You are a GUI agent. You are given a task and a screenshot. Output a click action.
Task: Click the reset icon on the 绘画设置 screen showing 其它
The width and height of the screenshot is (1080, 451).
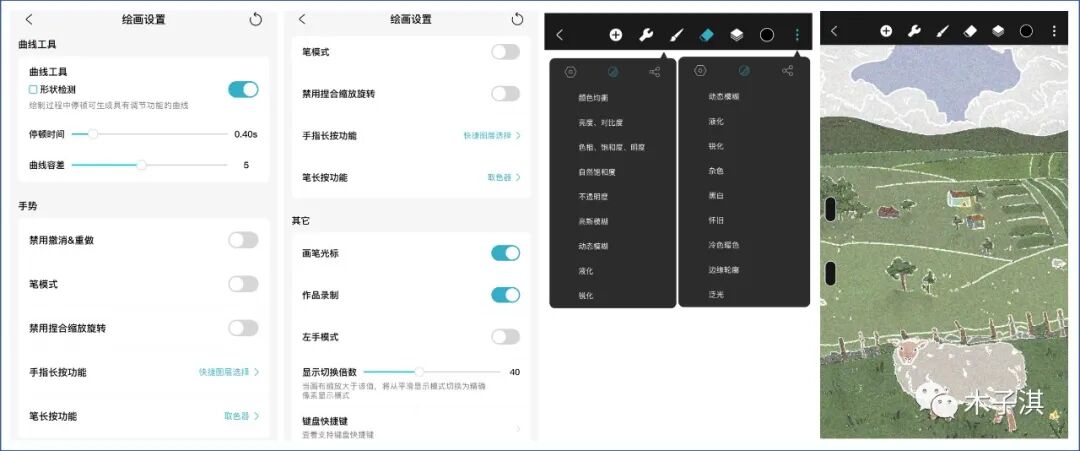pyautogui.click(x=517, y=19)
